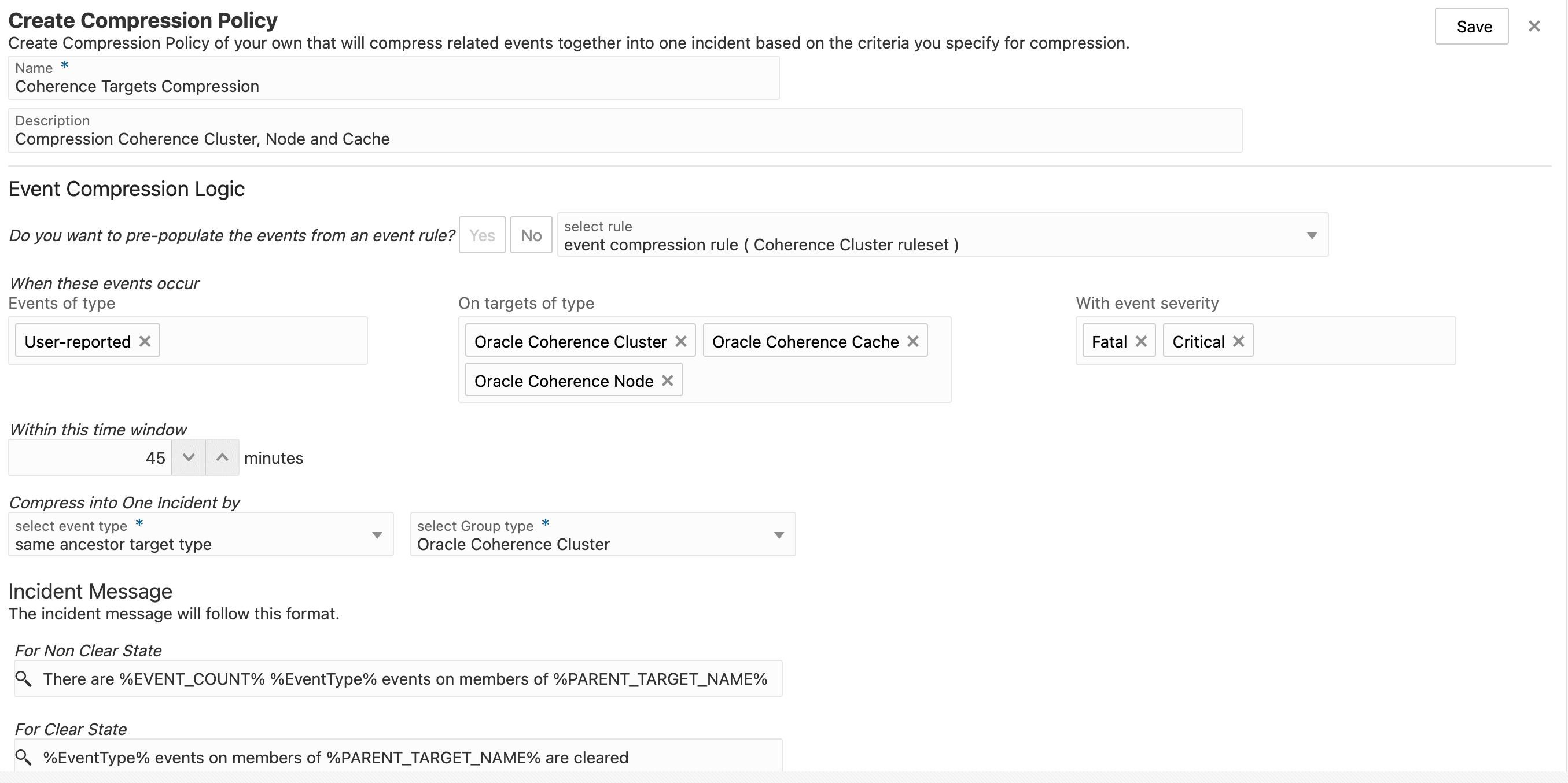Save the compression policy
Viewport: 1568px width, 783px height.
(x=1473, y=27)
